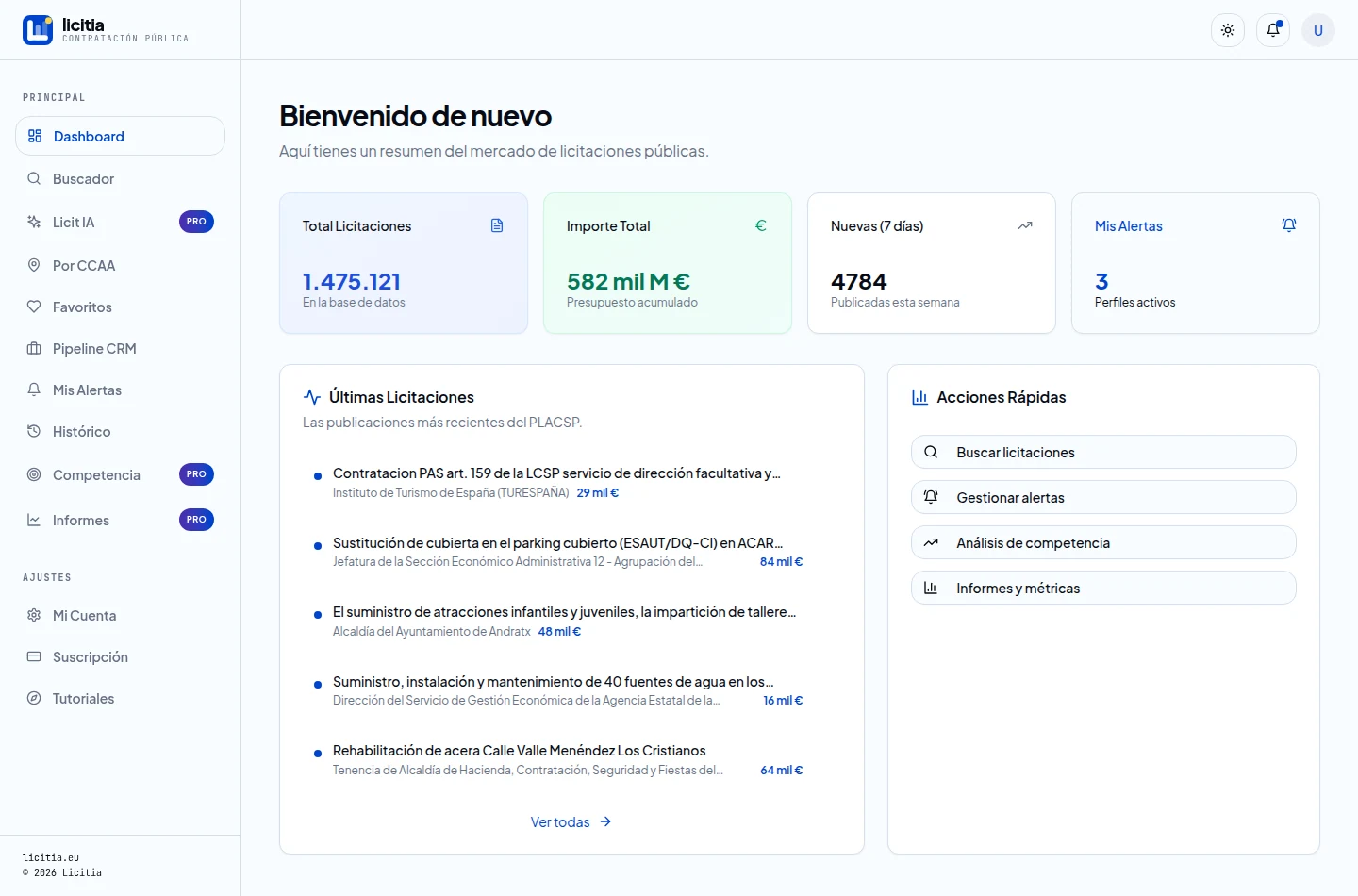The width and height of the screenshot is (1358, 896).
Task: Open Mi Cuenta settings
Action: click(120, 615)
